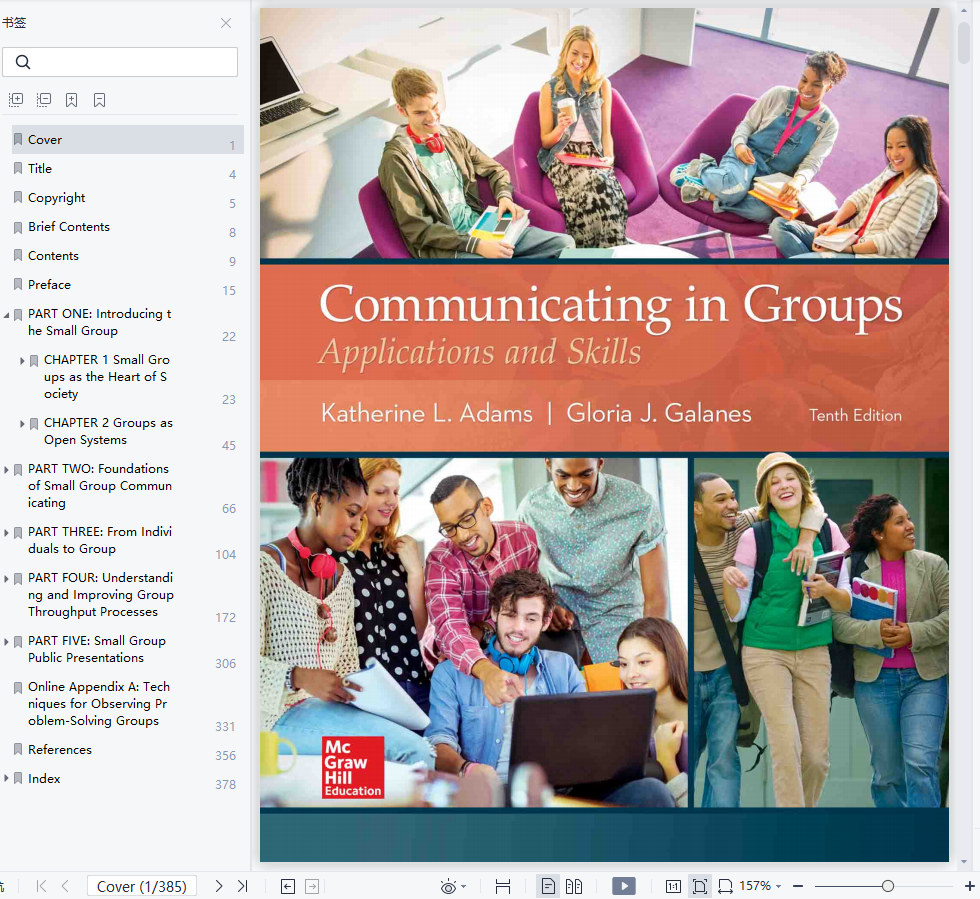The height and width of the screenshot is (899, 980).
Task: Open PART ONE: Introducing the Small Group
Action: point(99,322)
